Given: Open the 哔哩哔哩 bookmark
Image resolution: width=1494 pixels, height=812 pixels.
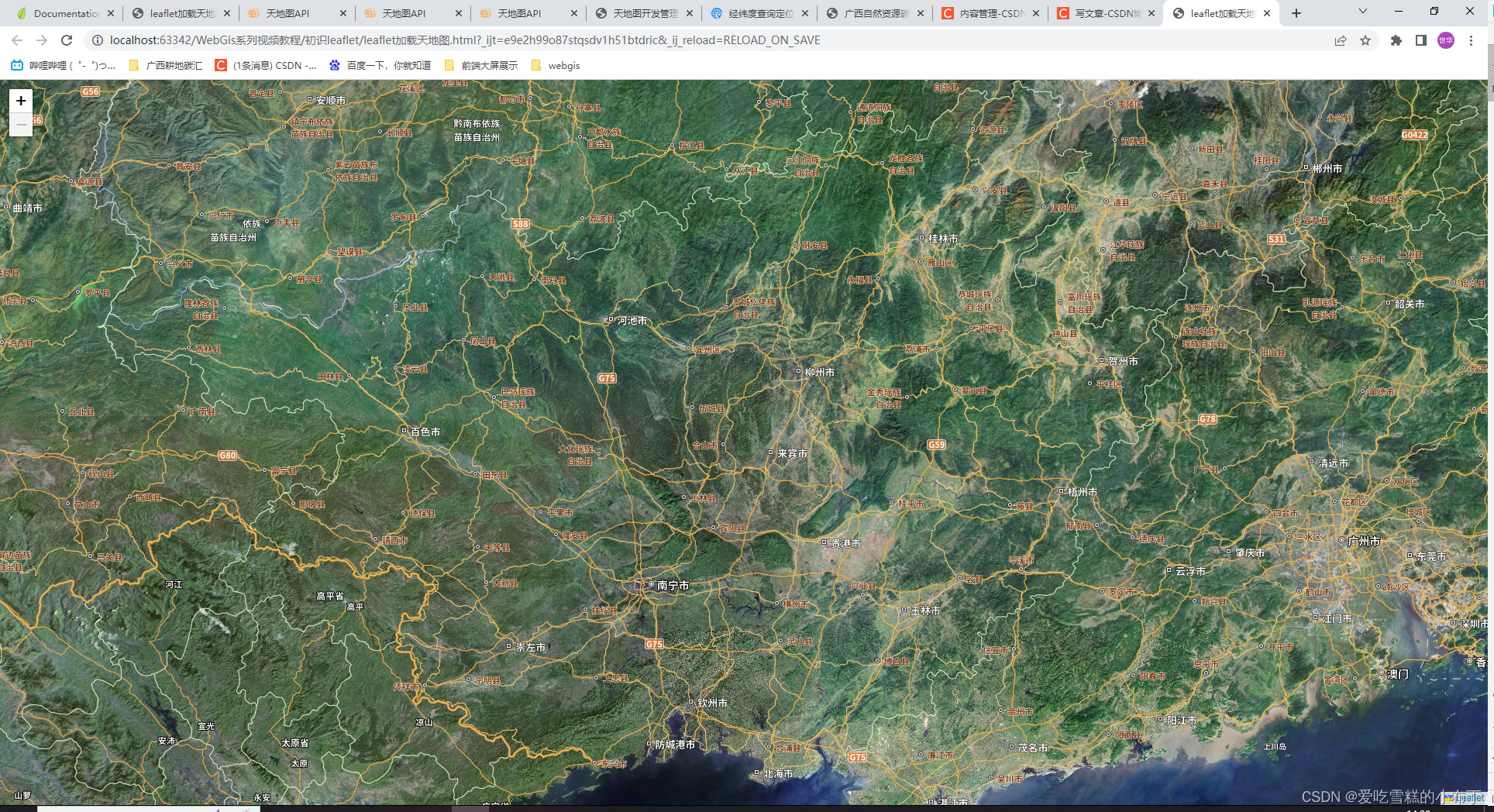Looking at the screenshot, I should pyautogui.click(x=63, y=66).
